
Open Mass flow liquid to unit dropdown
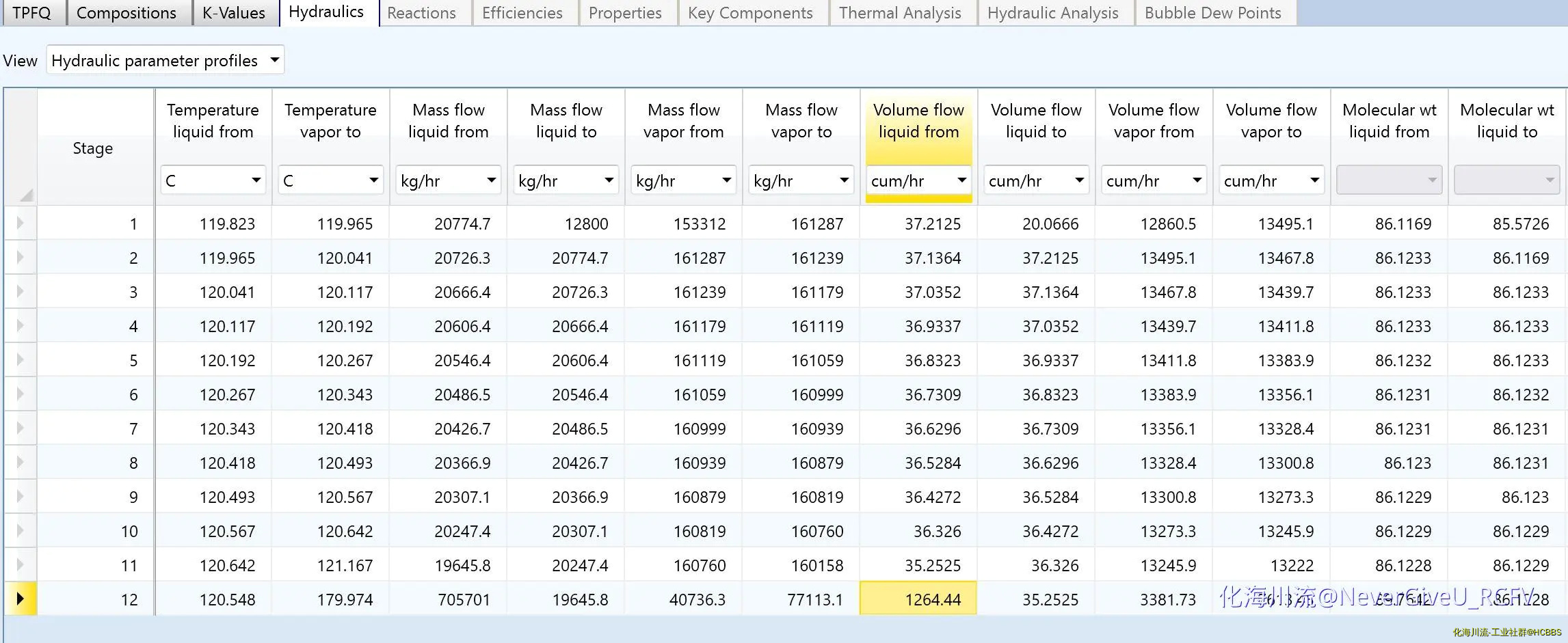coord(566,180)
